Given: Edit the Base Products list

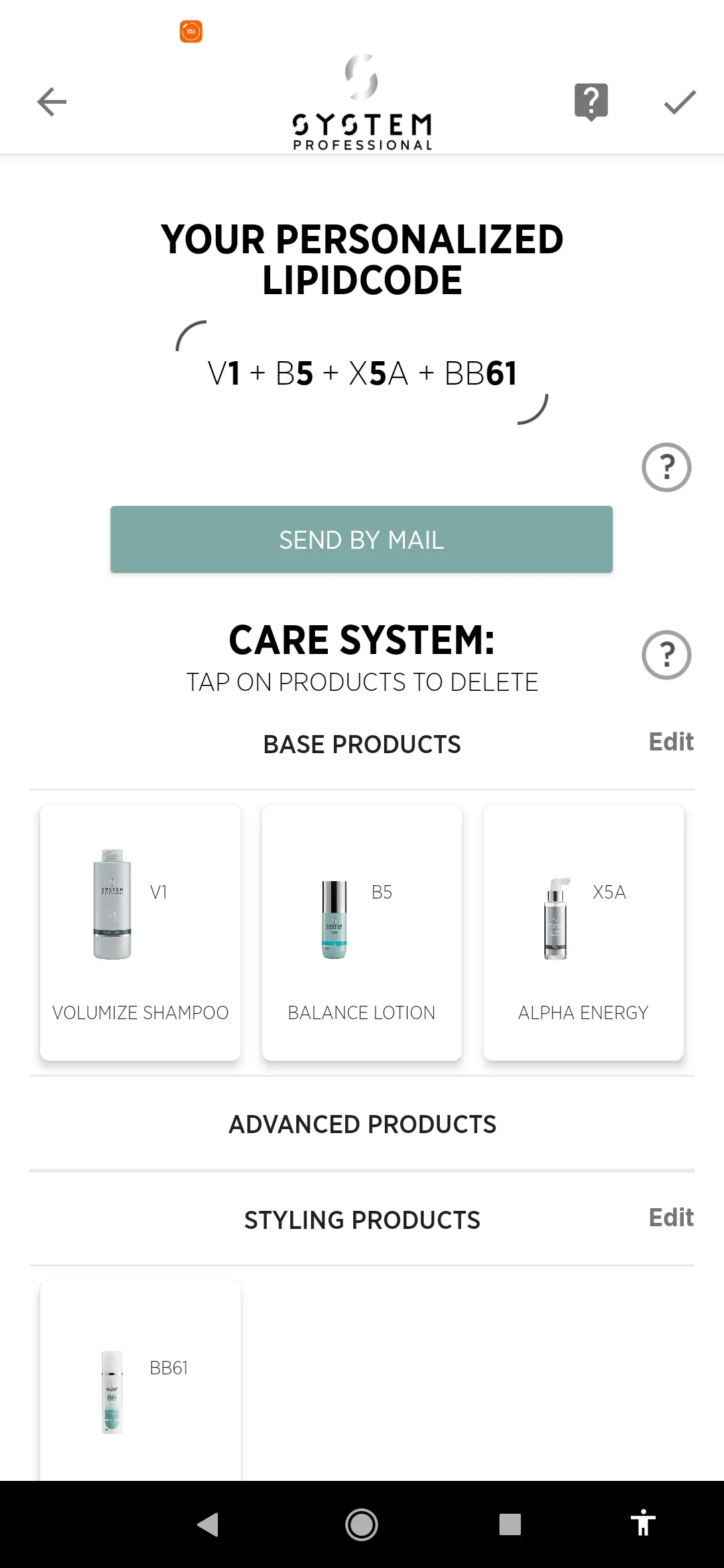Looking at the screenshot, I should click(671, 742).
